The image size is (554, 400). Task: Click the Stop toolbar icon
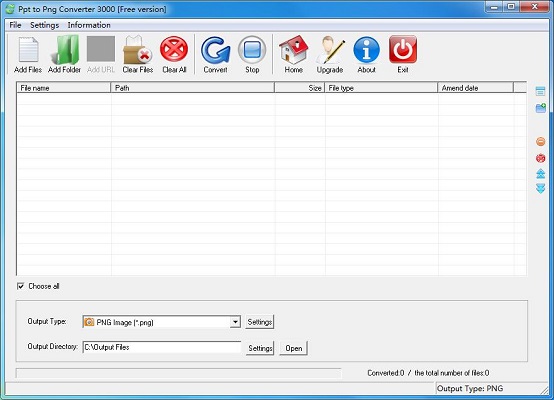point(252,49)
